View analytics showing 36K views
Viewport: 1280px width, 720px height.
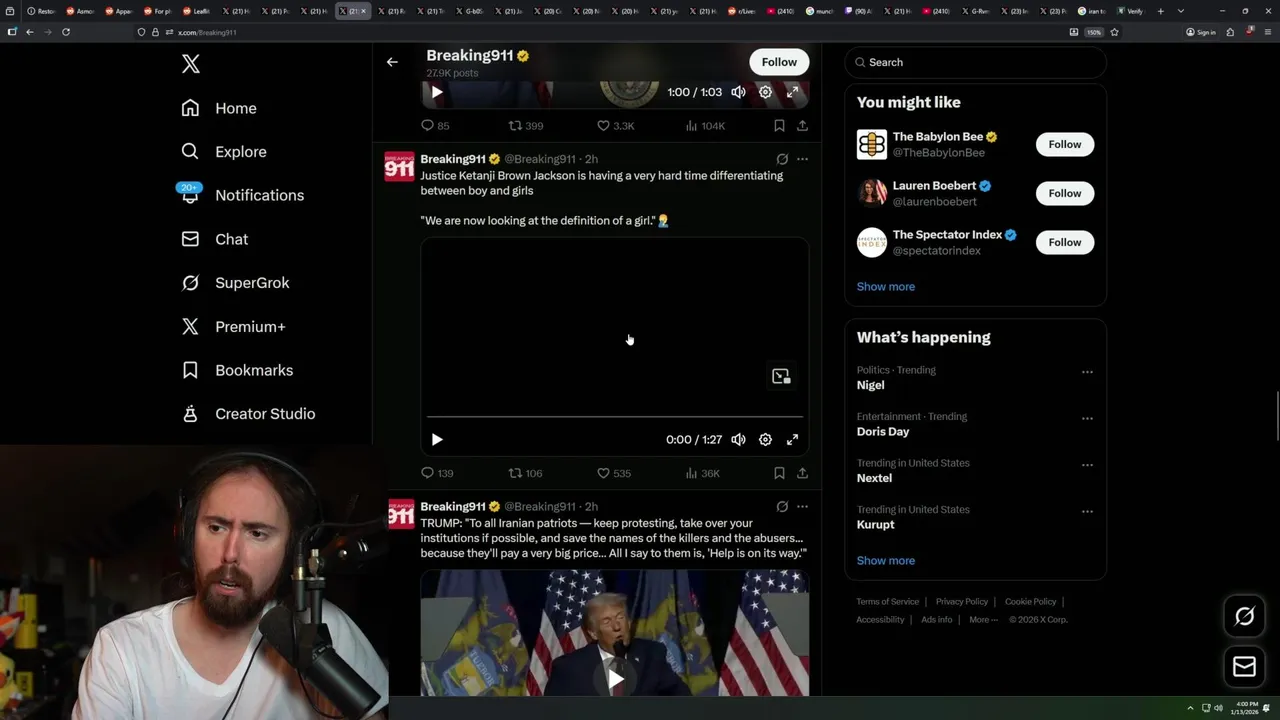click(x=702, y=473)
